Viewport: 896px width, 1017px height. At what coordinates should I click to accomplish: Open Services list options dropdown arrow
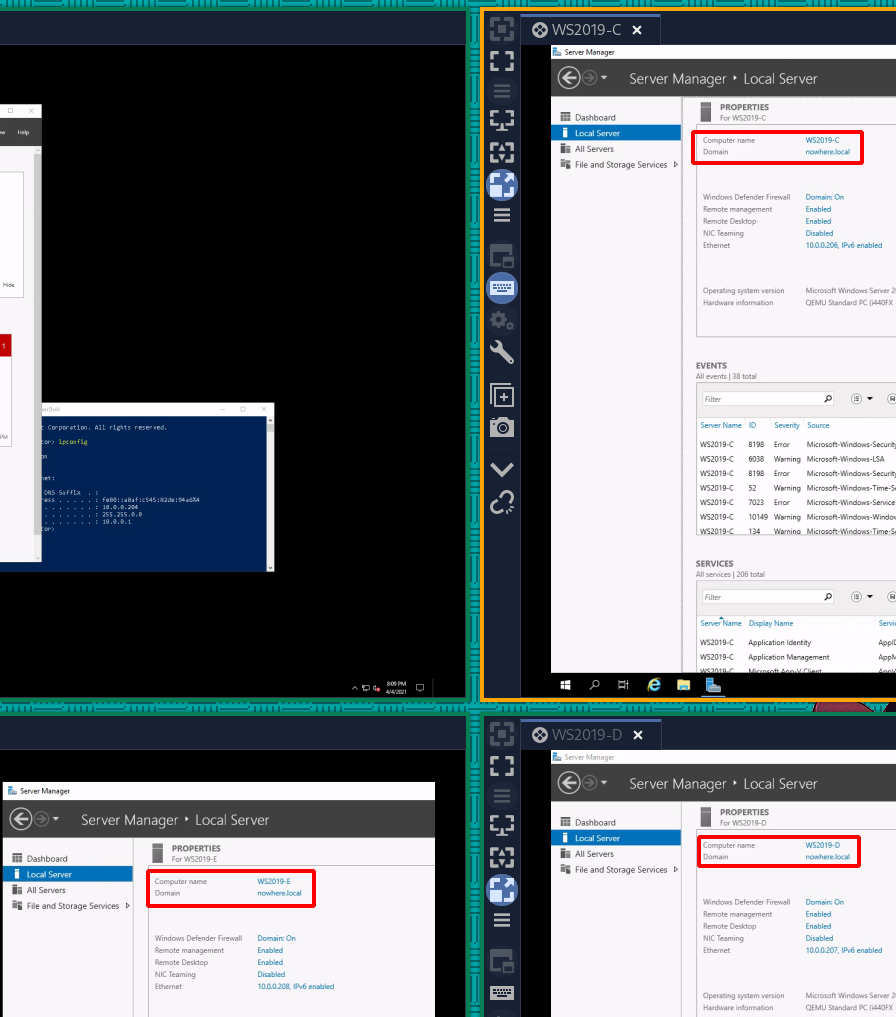(x=870, y=597)
